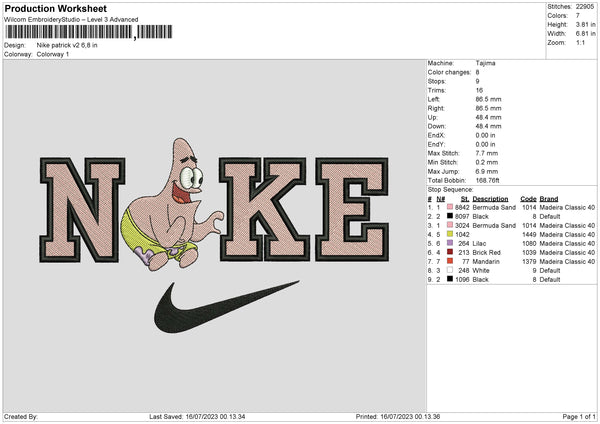The height and width of the screenshot is (424, 600).
Task: Click the letter E in the design preview
Action: pyautogui.click(x=352, y=209)
